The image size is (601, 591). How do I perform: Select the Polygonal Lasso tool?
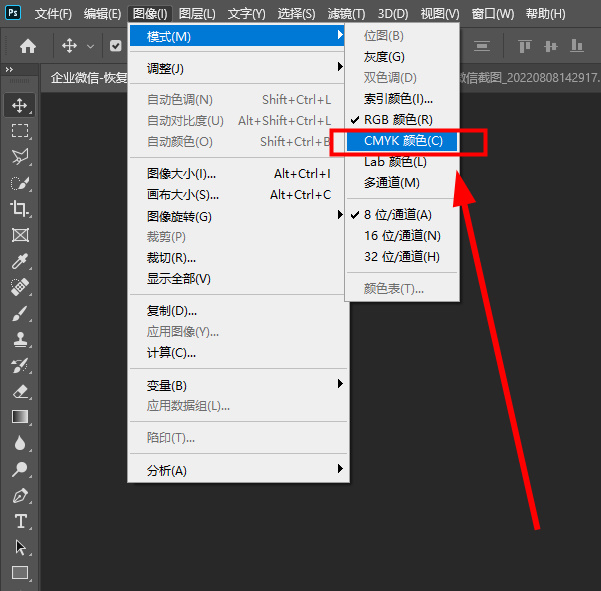(x=20, y=157)
